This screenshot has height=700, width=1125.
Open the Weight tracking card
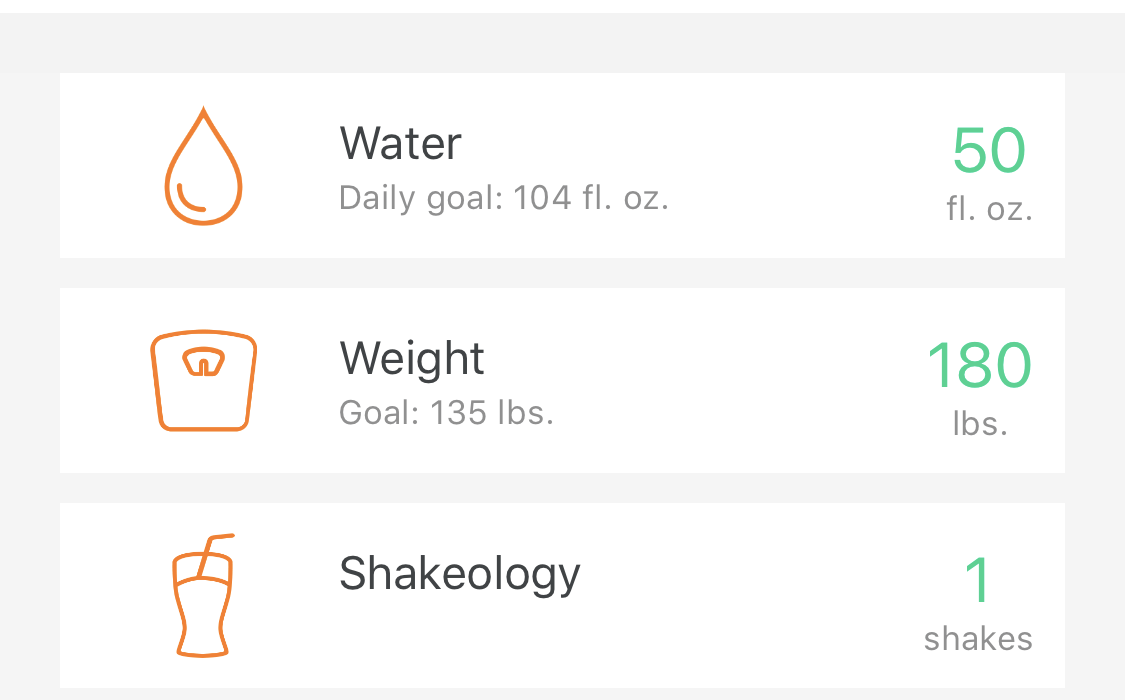[562, 381]
